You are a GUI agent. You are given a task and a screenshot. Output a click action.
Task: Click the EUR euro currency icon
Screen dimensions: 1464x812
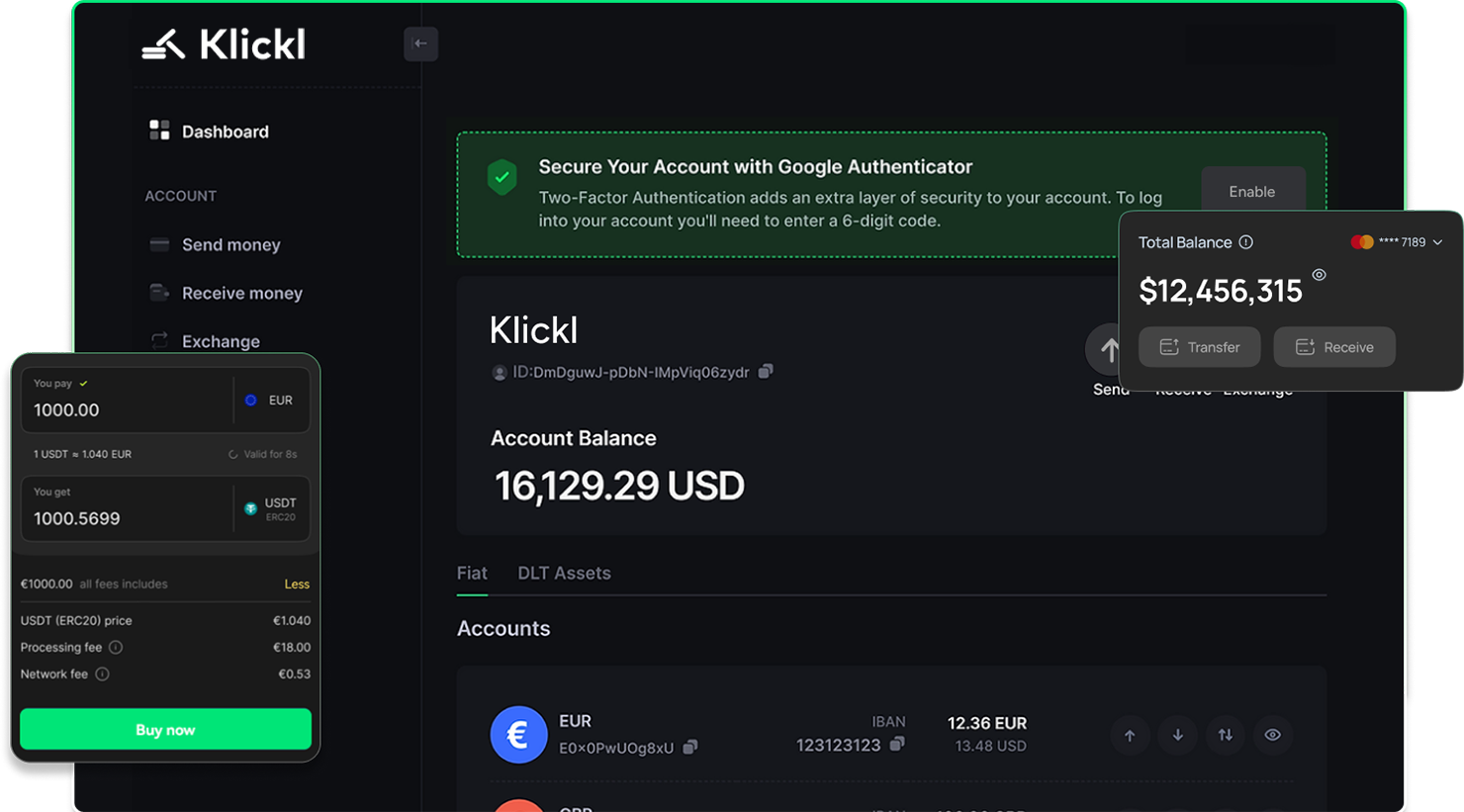point(518,735)
